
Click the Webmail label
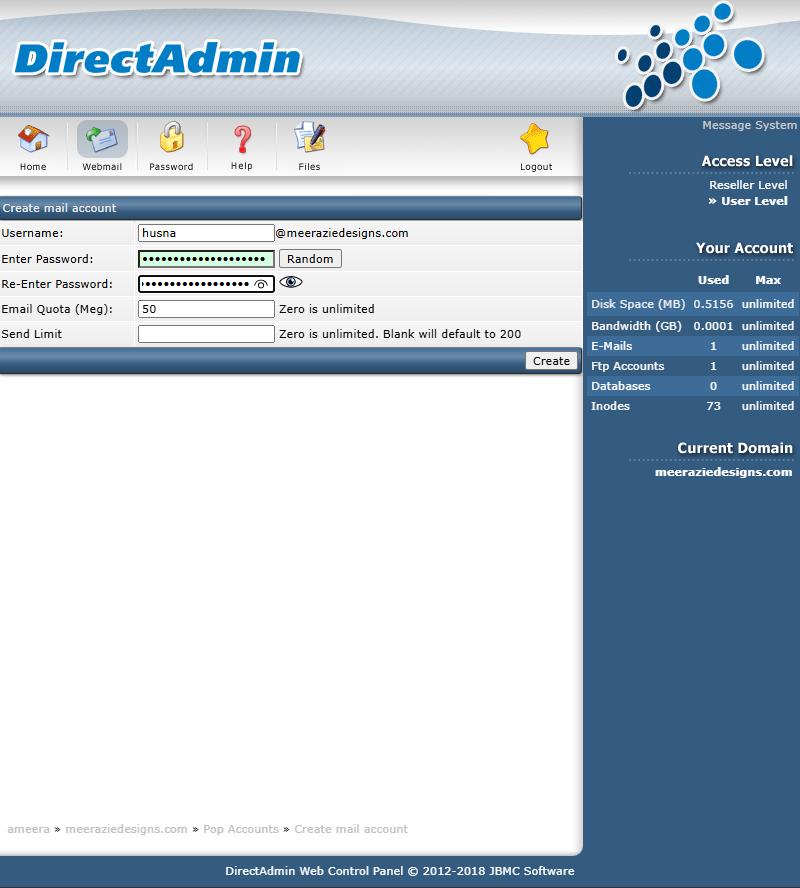[x=102, y=166]
